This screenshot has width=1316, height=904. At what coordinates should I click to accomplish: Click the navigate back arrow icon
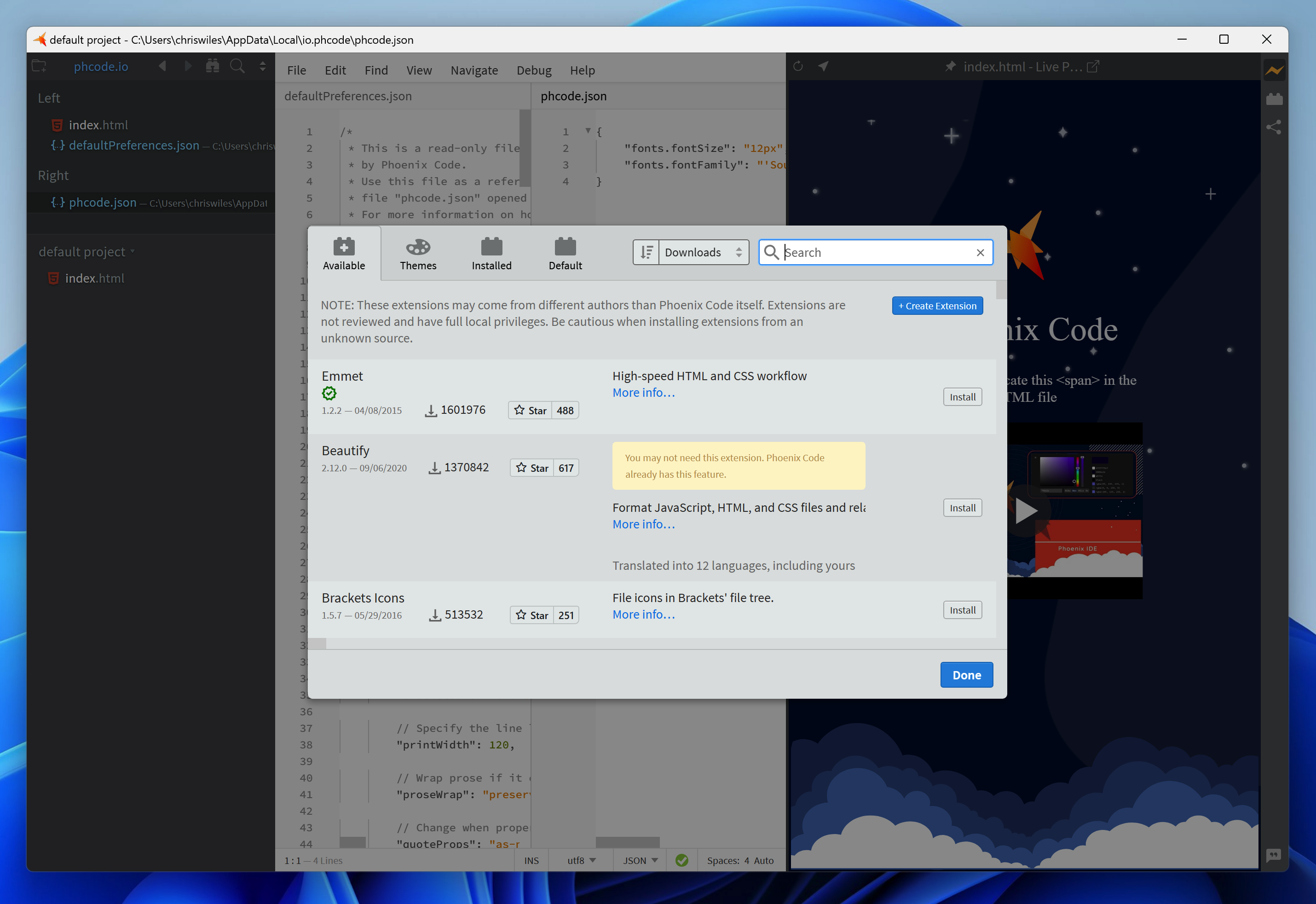coord(162,66)
